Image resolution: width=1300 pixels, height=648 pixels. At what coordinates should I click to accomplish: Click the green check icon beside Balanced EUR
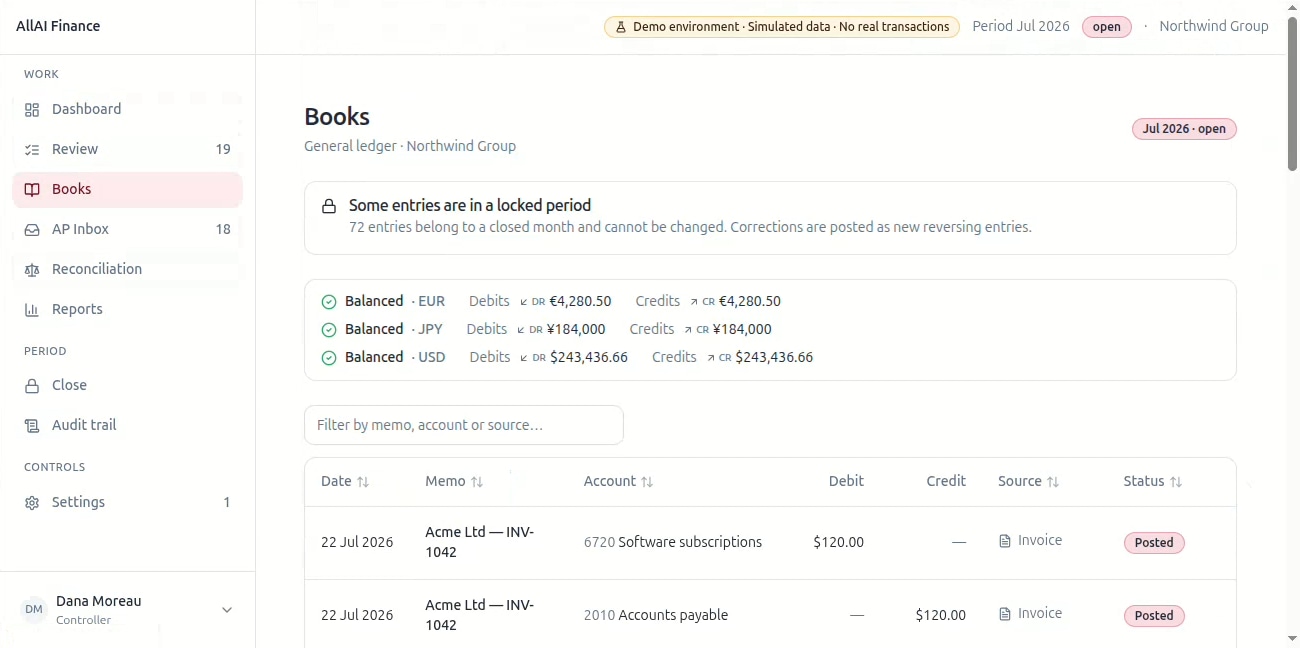coord(329,301)
